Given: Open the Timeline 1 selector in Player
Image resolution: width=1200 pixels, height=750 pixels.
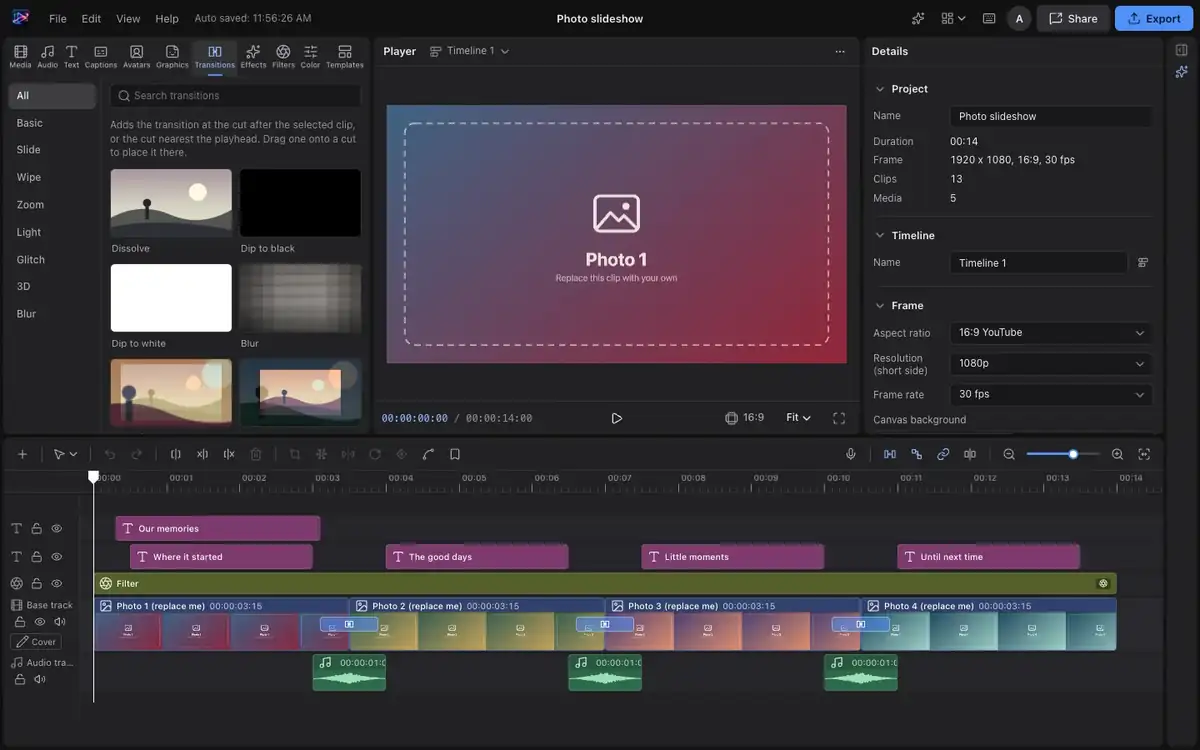Looking at the screenshot, I should (469, 51).
